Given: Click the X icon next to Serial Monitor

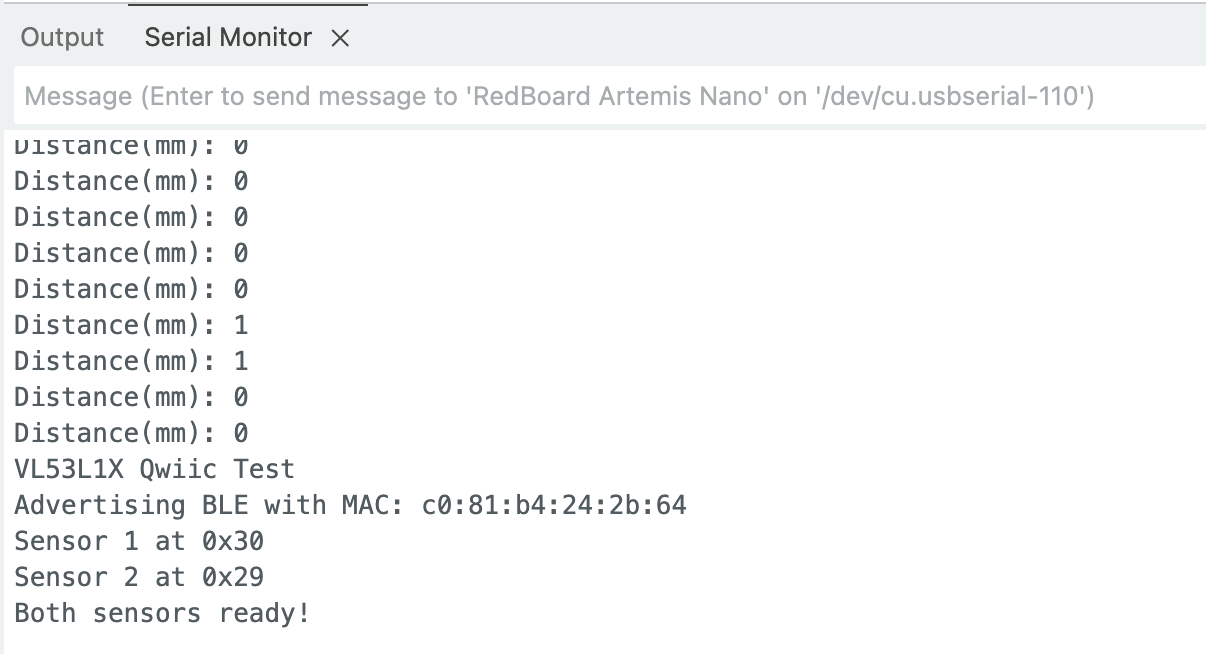Looking at the screenshot, I should 341,38.
